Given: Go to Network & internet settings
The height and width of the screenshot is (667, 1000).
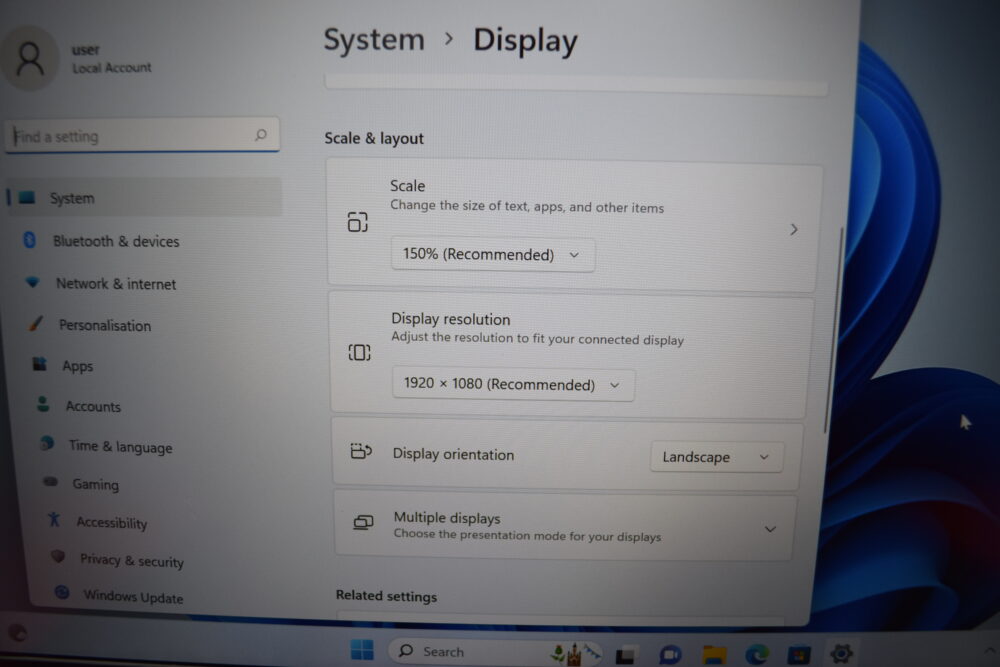Looking at the screenshot, I should [115, 284].
